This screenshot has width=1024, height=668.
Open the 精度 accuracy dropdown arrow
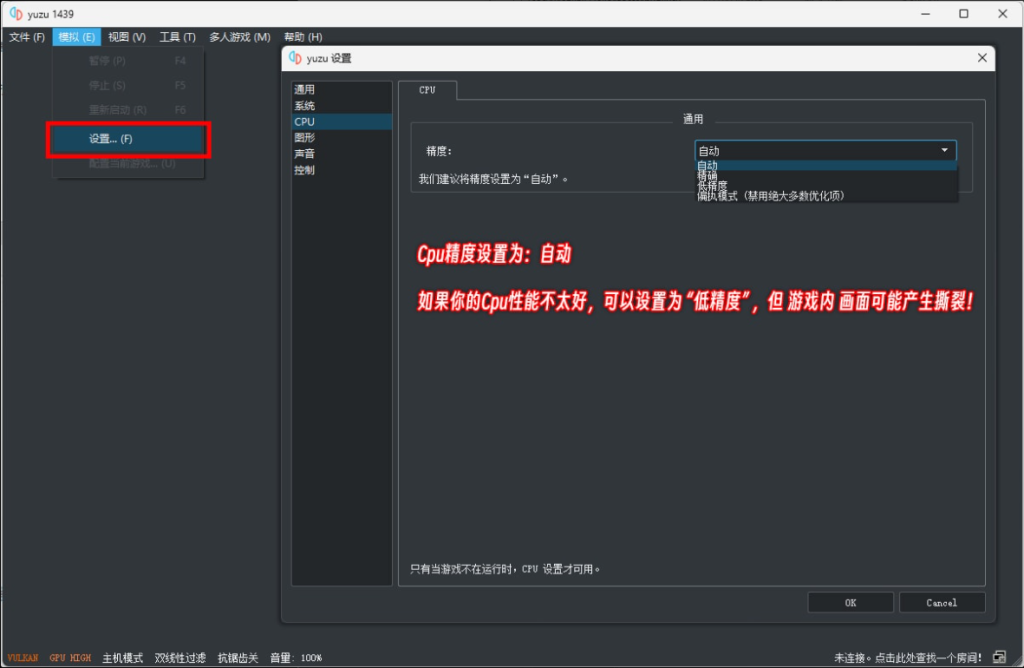(944, 150)
